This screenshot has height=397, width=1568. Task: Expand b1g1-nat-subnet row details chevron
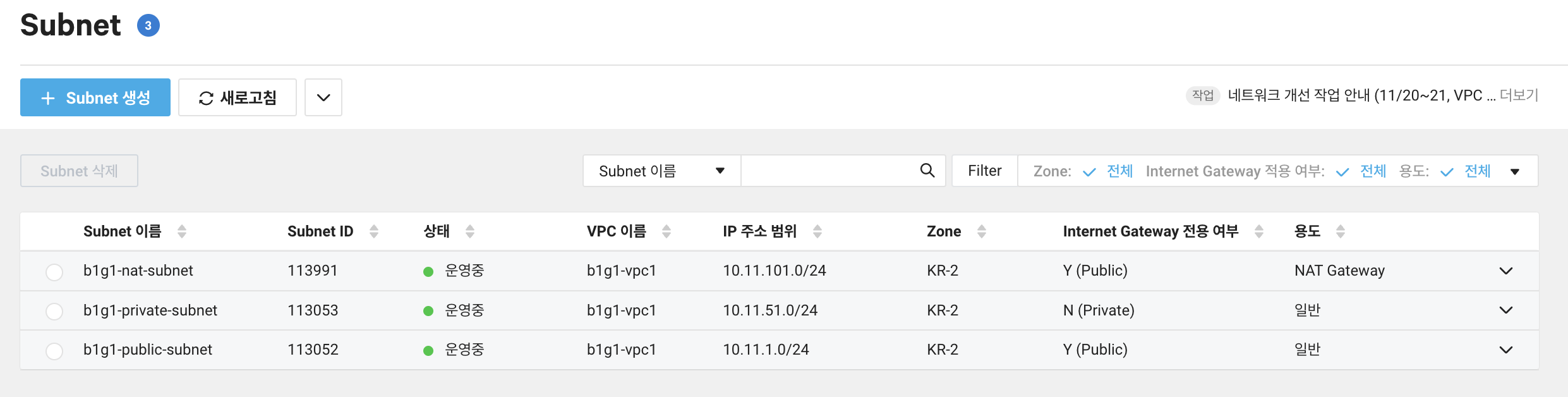pyautogui.click(x=1506, y=271)
